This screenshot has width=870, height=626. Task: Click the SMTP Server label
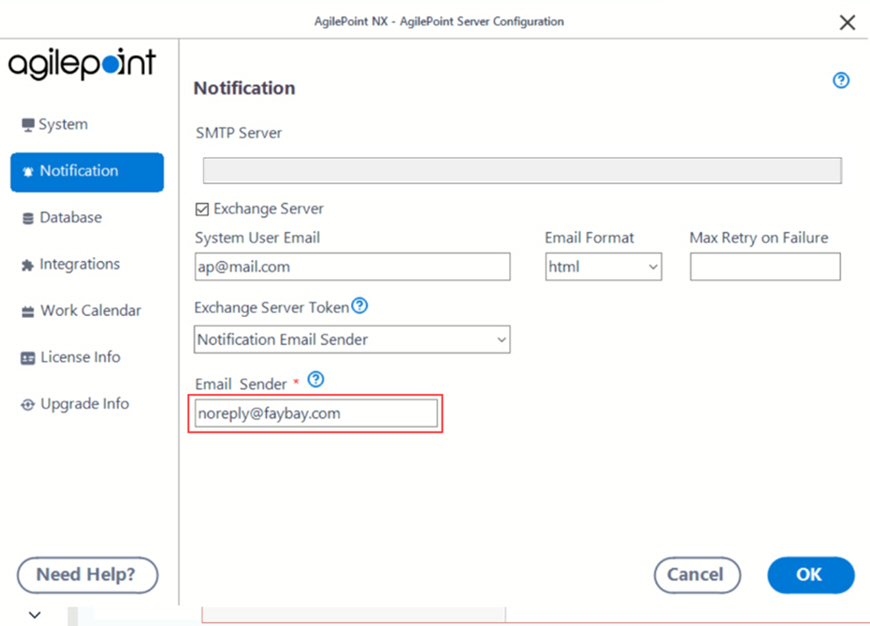[x=239, y=133]
